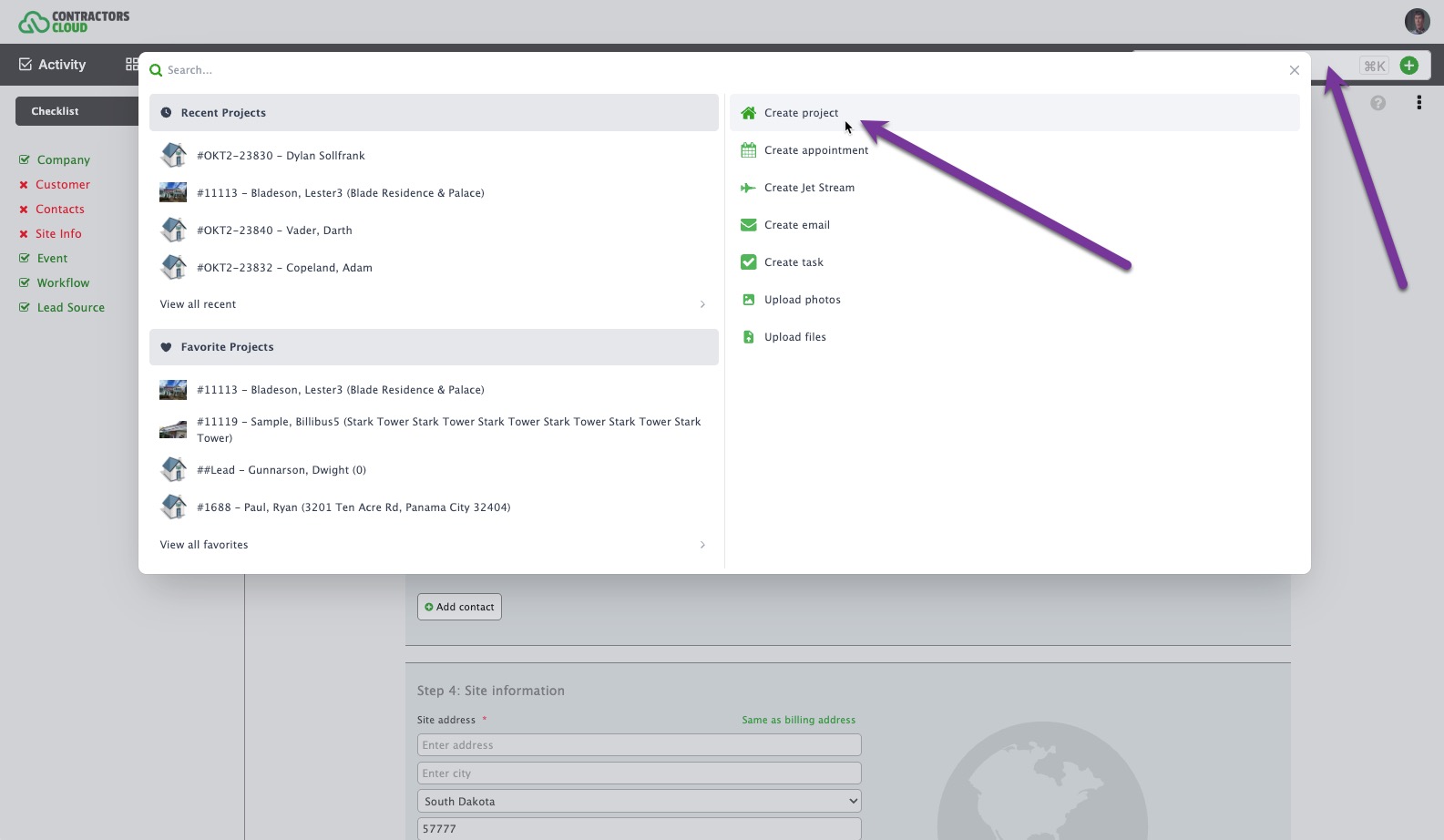Expand View all favorites chevron
The height and width of the screenshot is (840, 1444).
coord(702,545)
